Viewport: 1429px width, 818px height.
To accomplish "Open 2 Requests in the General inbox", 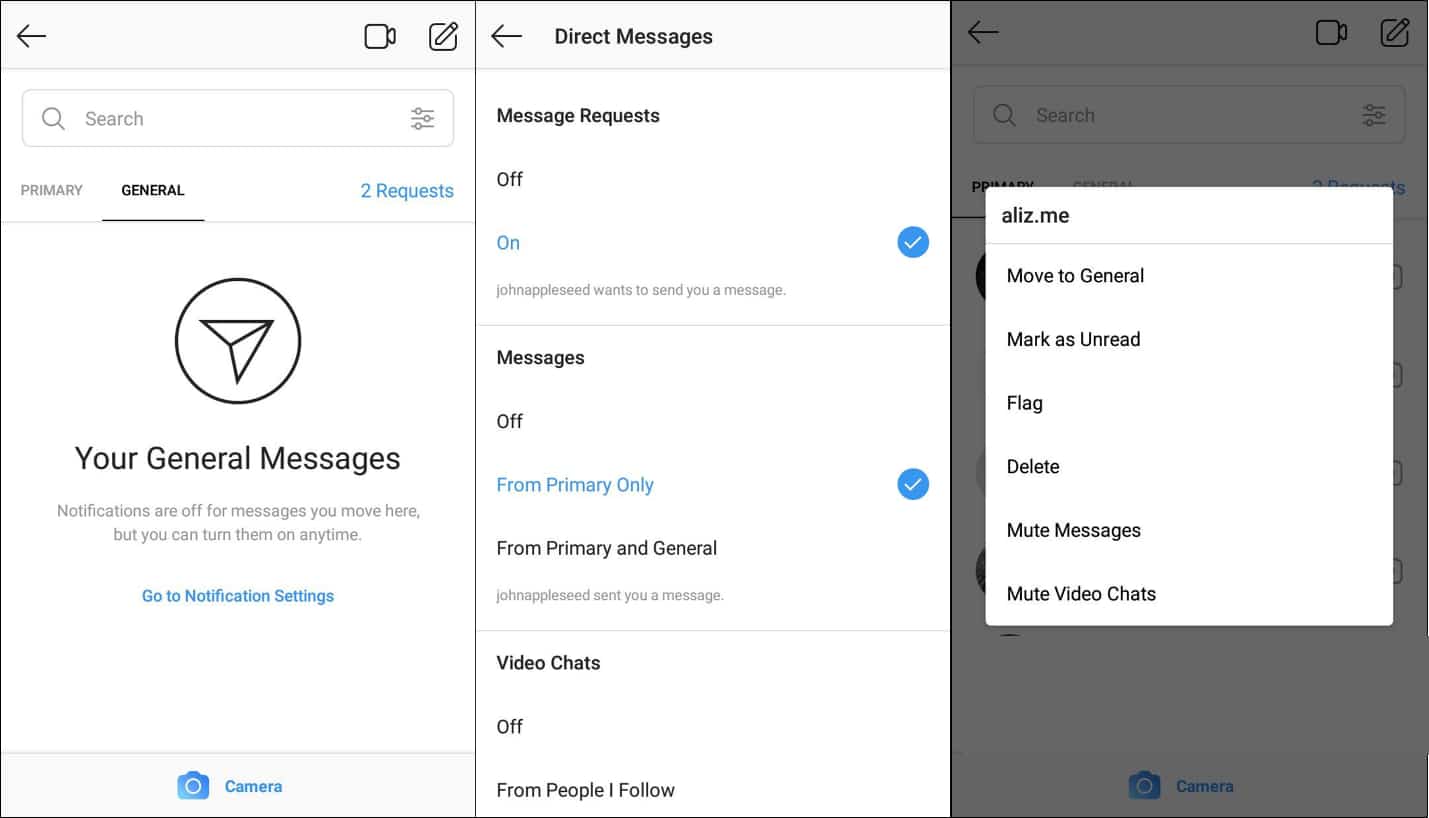I will coord(407,191).
